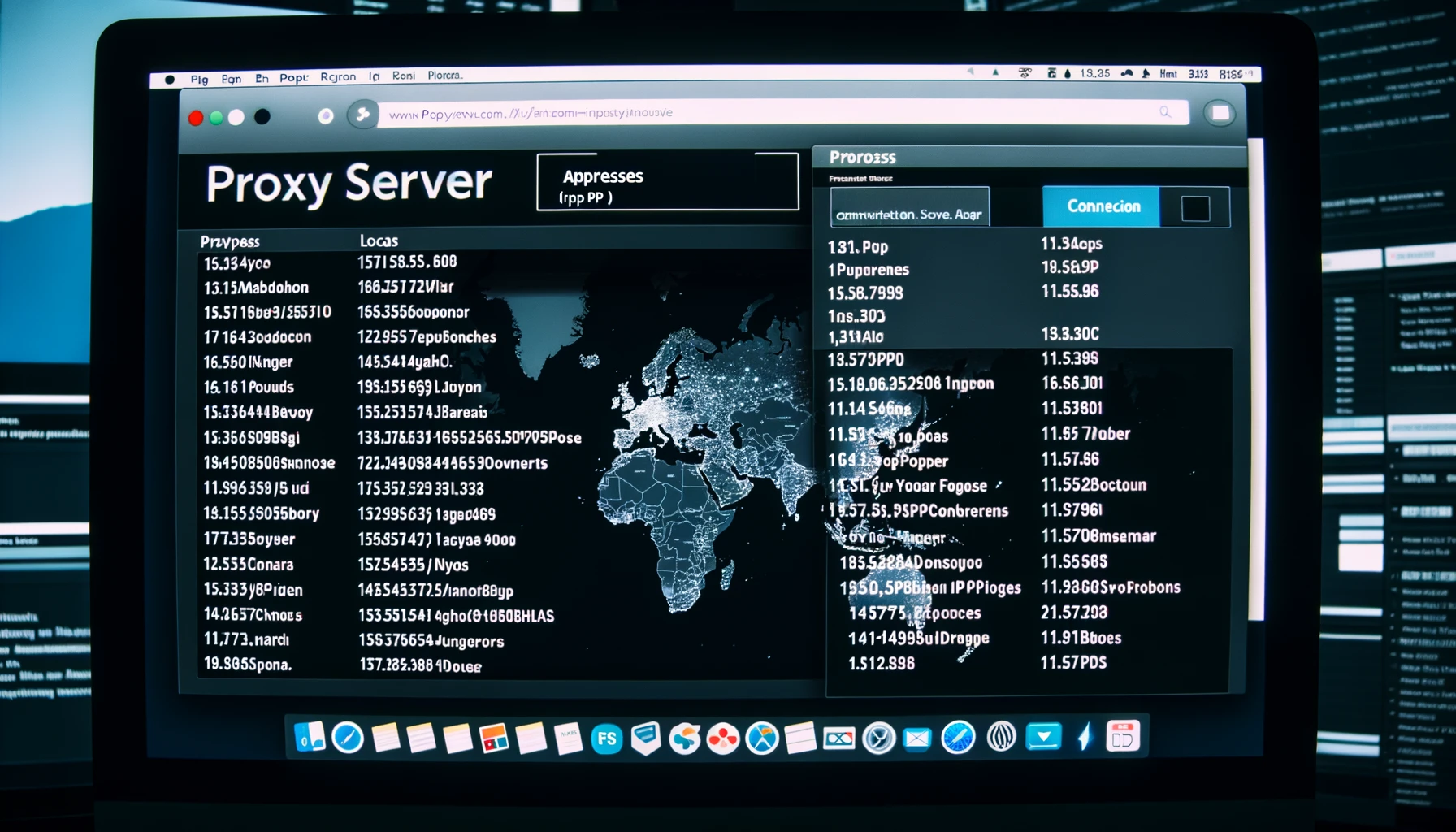
Task: Click the bell icon in the menu bar
Action: point(1146,74)
